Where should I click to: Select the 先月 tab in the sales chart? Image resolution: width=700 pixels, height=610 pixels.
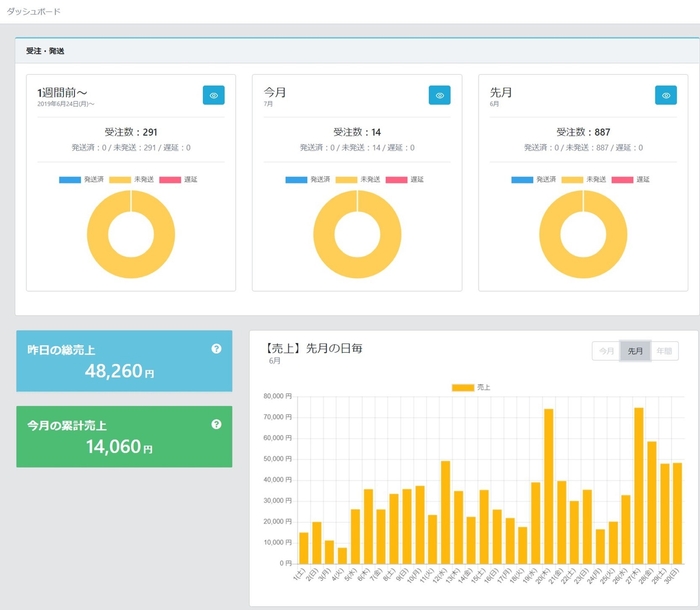pyautogui.click(x=634, y=351)
